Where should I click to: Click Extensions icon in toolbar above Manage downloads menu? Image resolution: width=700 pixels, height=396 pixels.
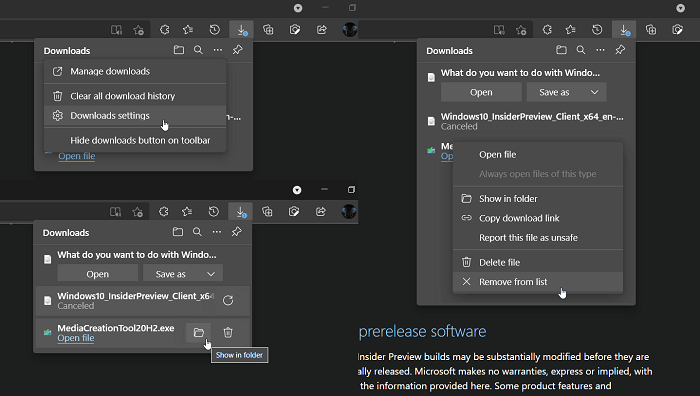pos(165,30)
